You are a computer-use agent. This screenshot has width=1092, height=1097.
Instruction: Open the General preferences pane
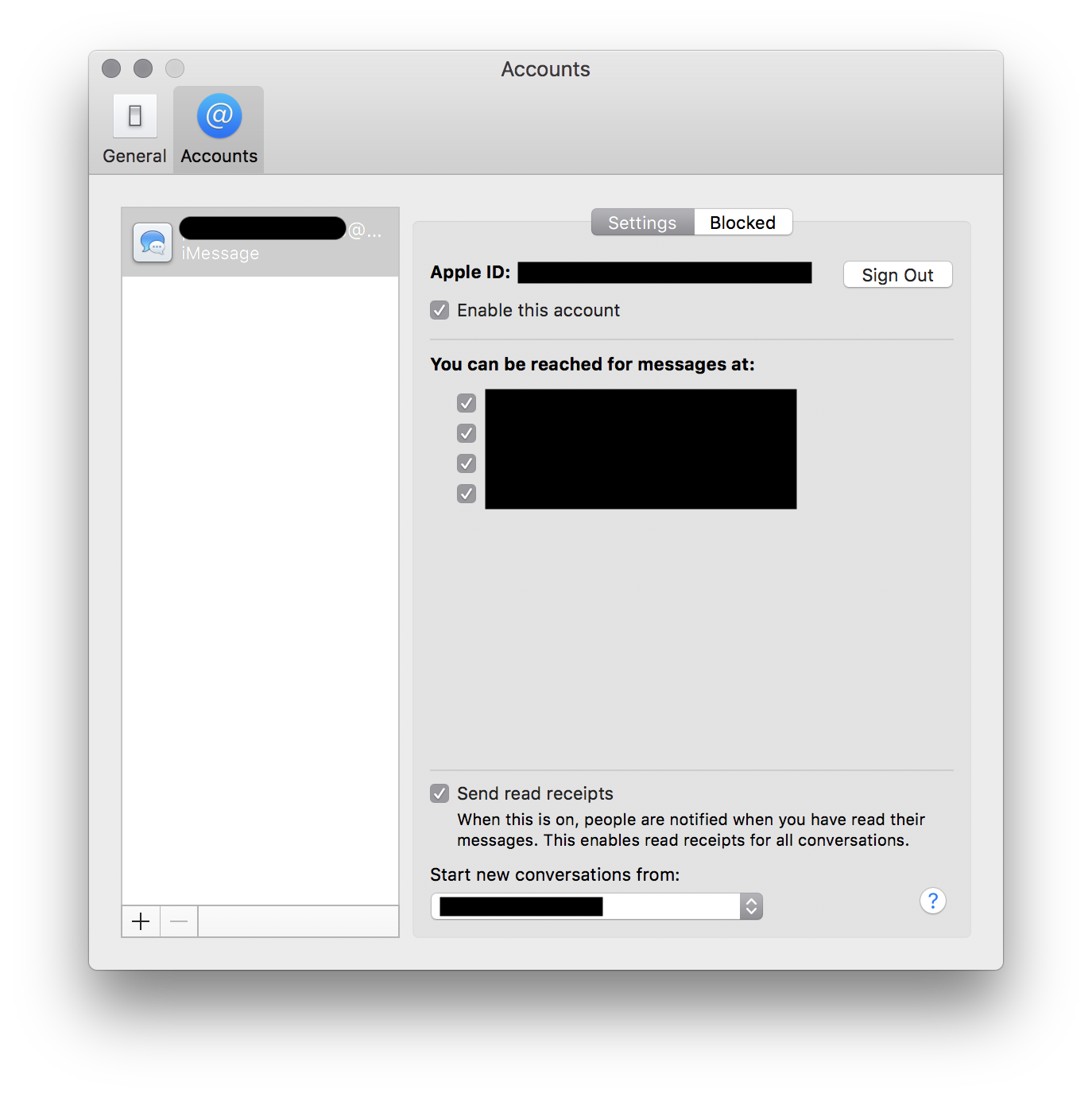pyautogui.click(x=134, y=130)
